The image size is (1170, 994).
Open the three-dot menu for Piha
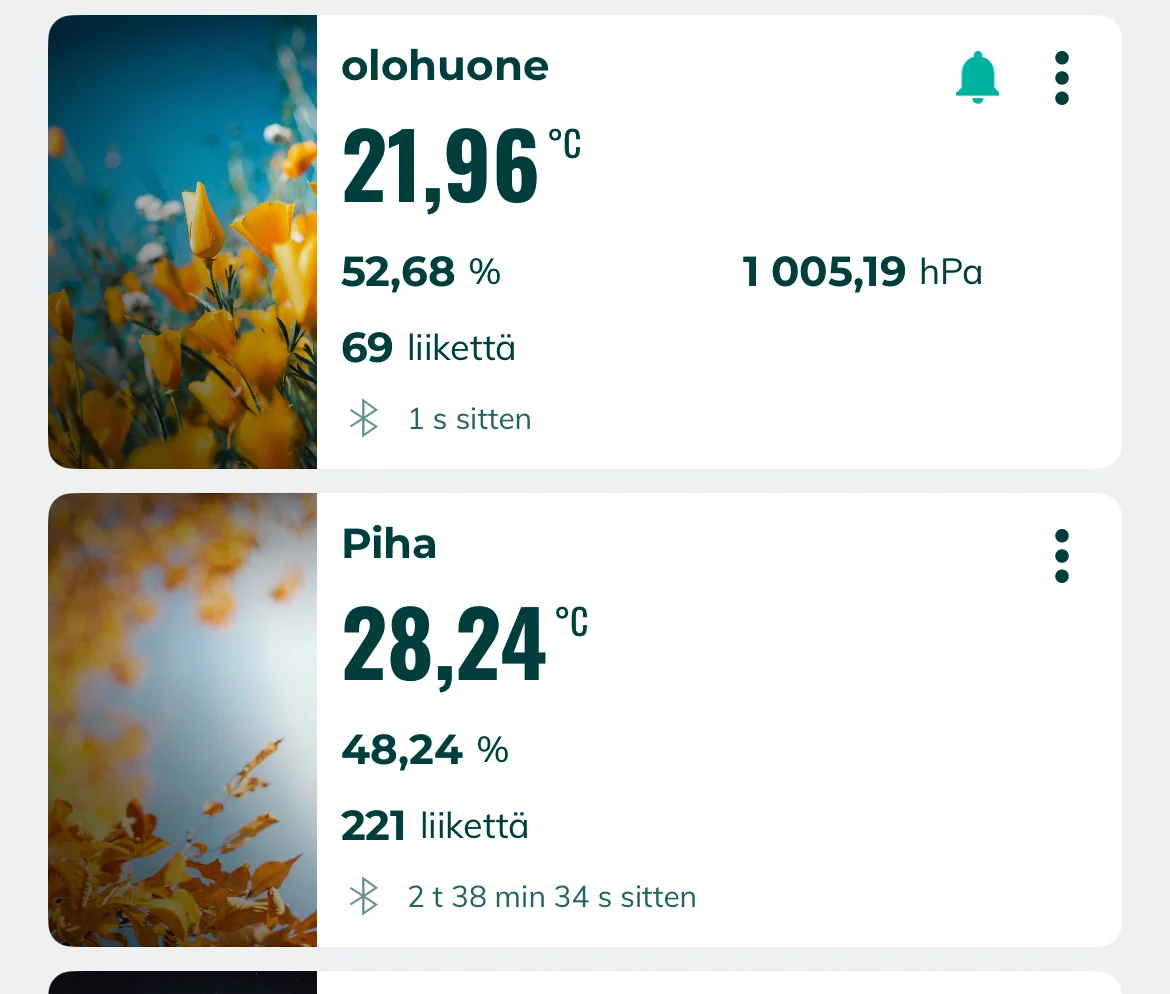pos(1061,556)
